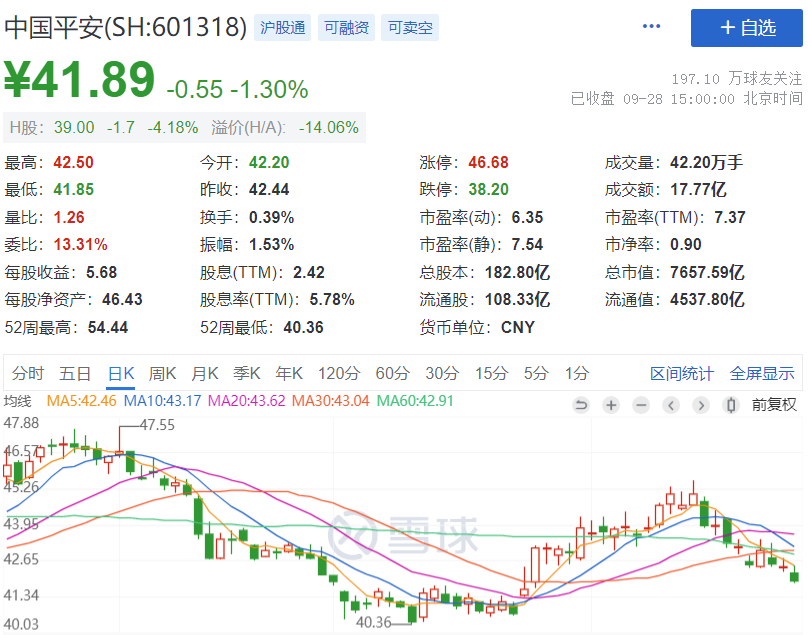Add stock with the +自选 button

click(747, 28)
